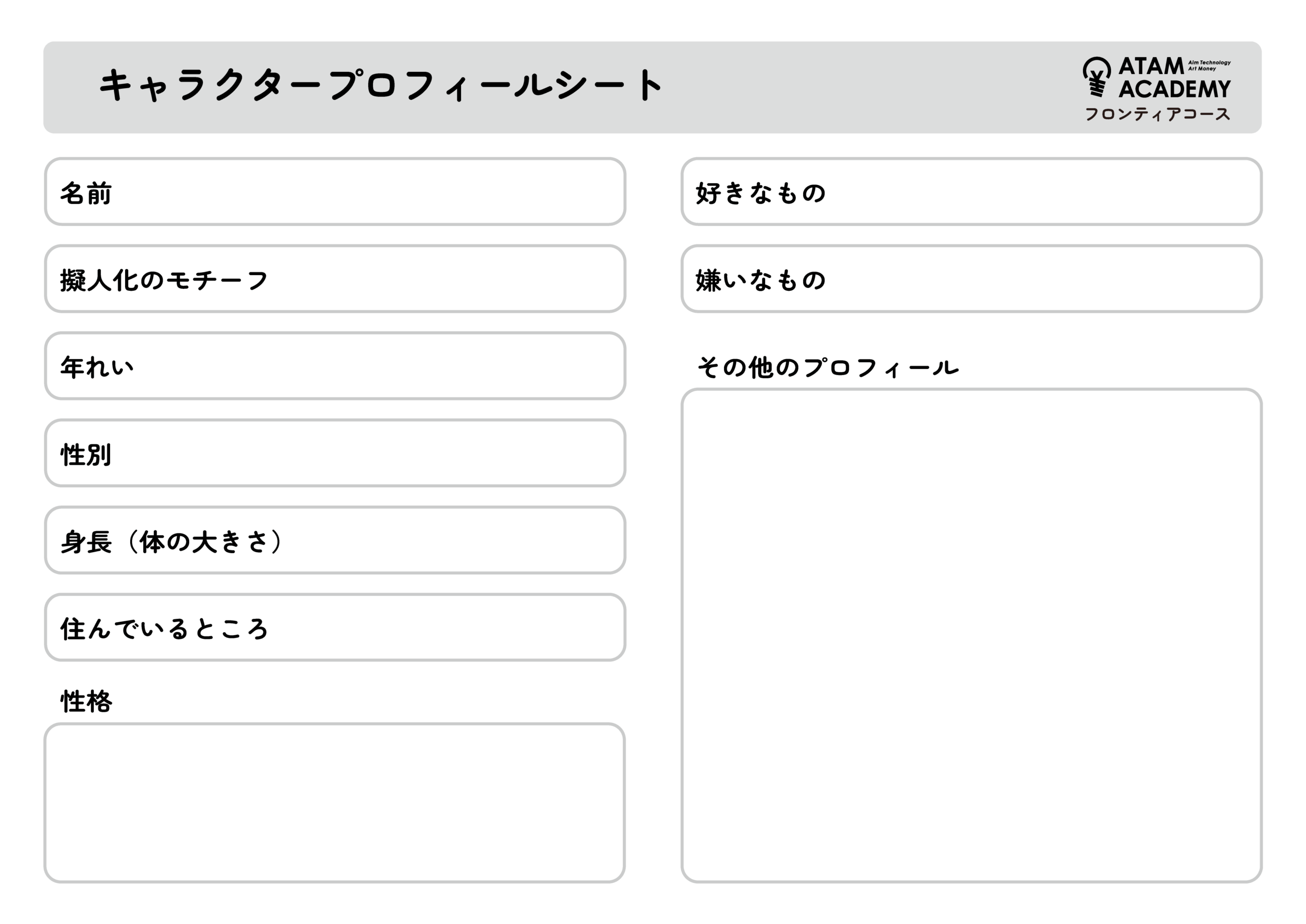Click プロフィールシート in the header title
Viewport: 1306px width, 924px height.
496,85
